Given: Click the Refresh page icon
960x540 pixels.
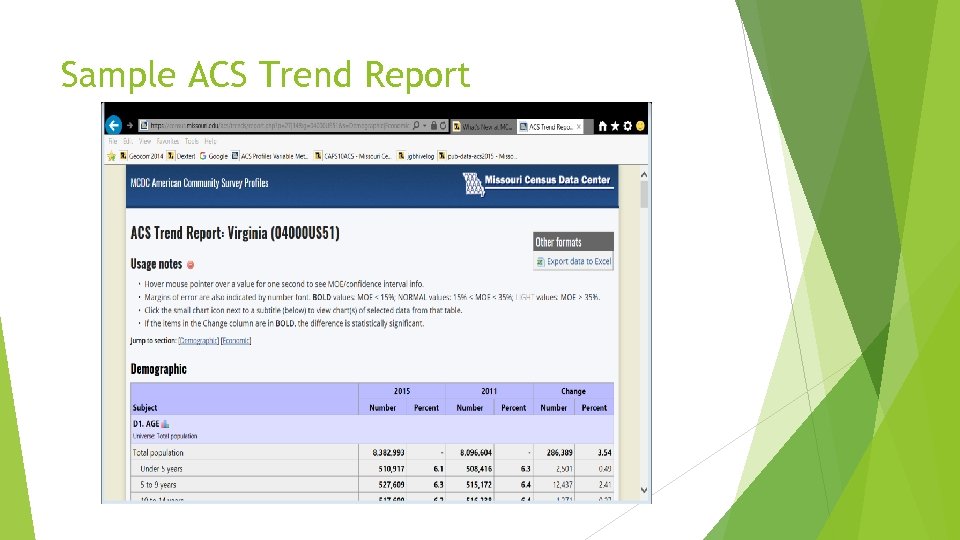Looking at the screenshot, I should (443, 126).
